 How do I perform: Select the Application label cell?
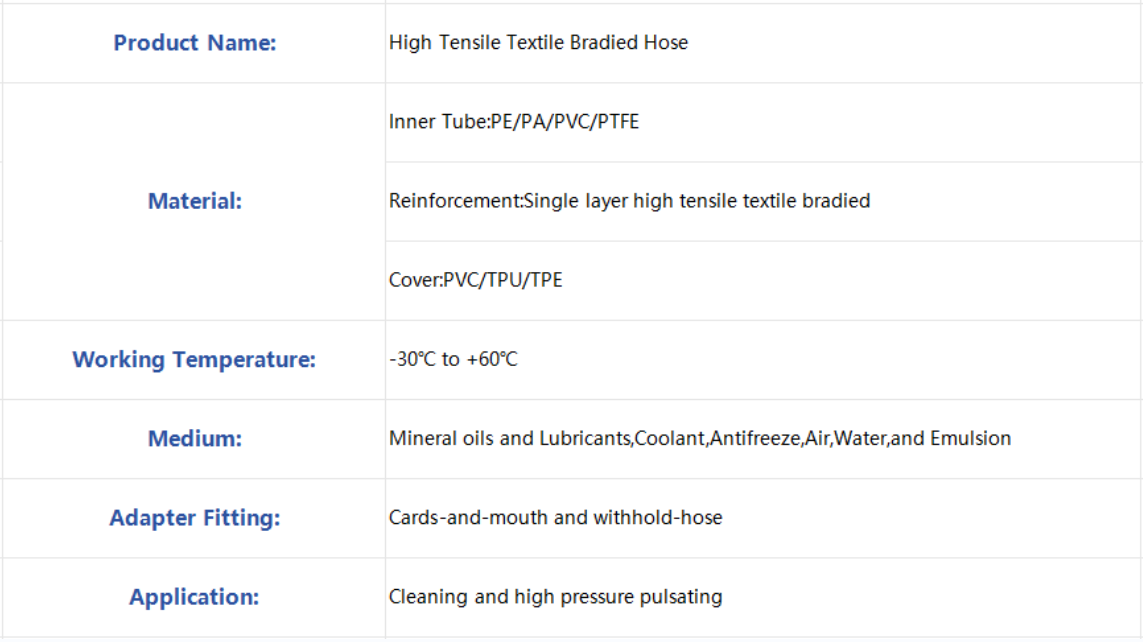(x=194, y=598)
